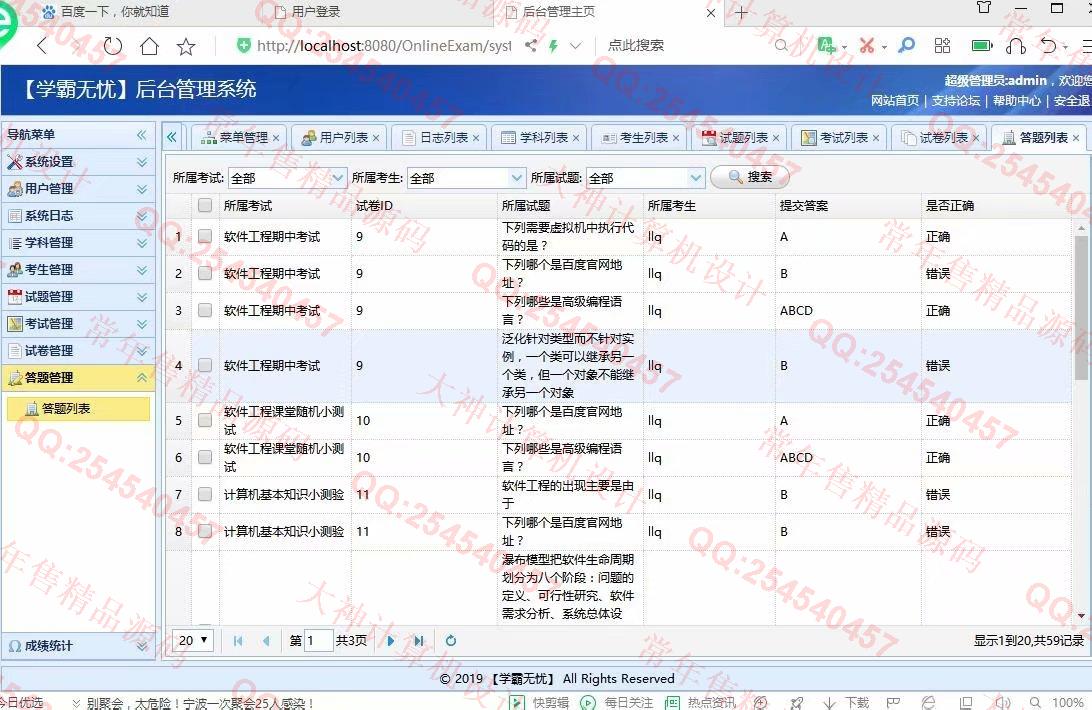Close the 菜单管理 tab

(276, 138)
